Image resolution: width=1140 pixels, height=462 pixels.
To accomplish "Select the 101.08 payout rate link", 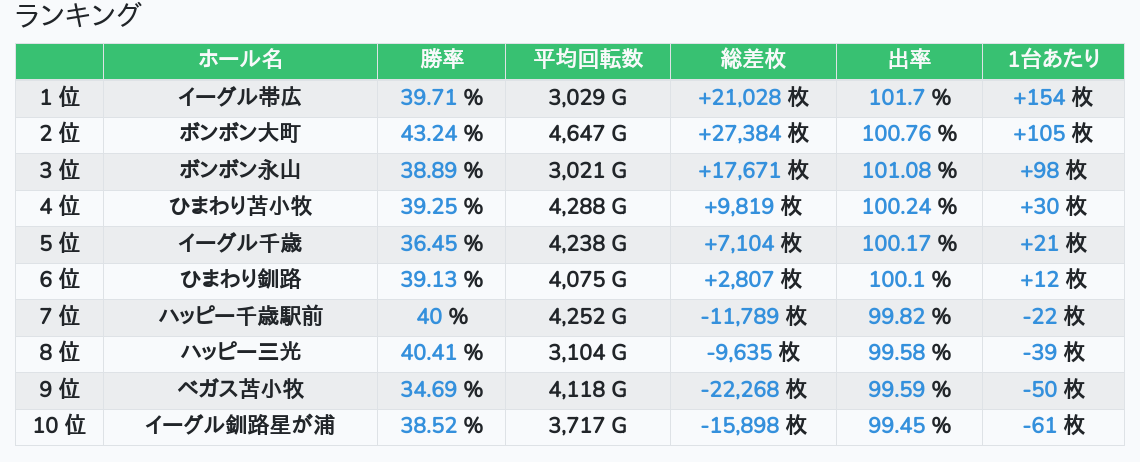I will click(x=896, y=170).
